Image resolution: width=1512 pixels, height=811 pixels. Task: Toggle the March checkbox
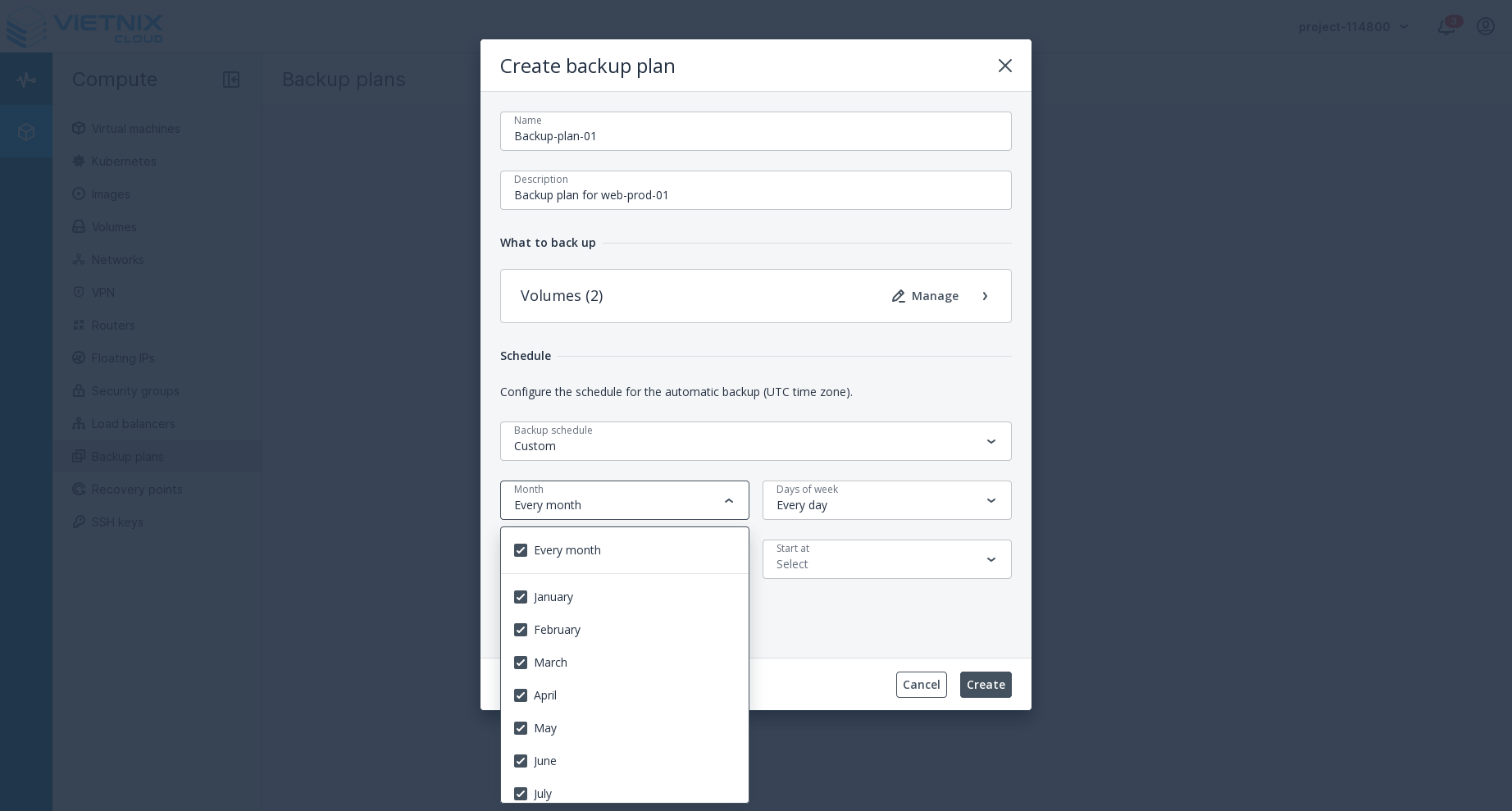point(521,663)
